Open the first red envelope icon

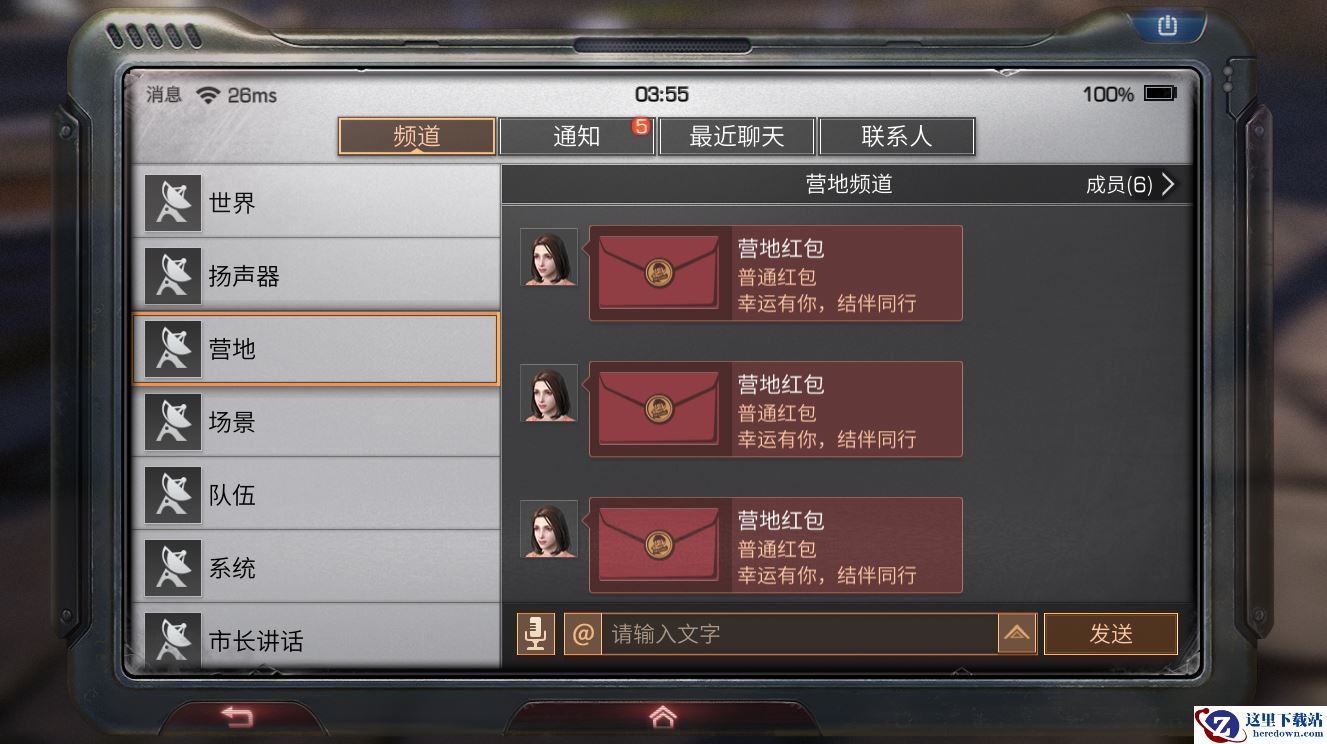tap(658, 272)
